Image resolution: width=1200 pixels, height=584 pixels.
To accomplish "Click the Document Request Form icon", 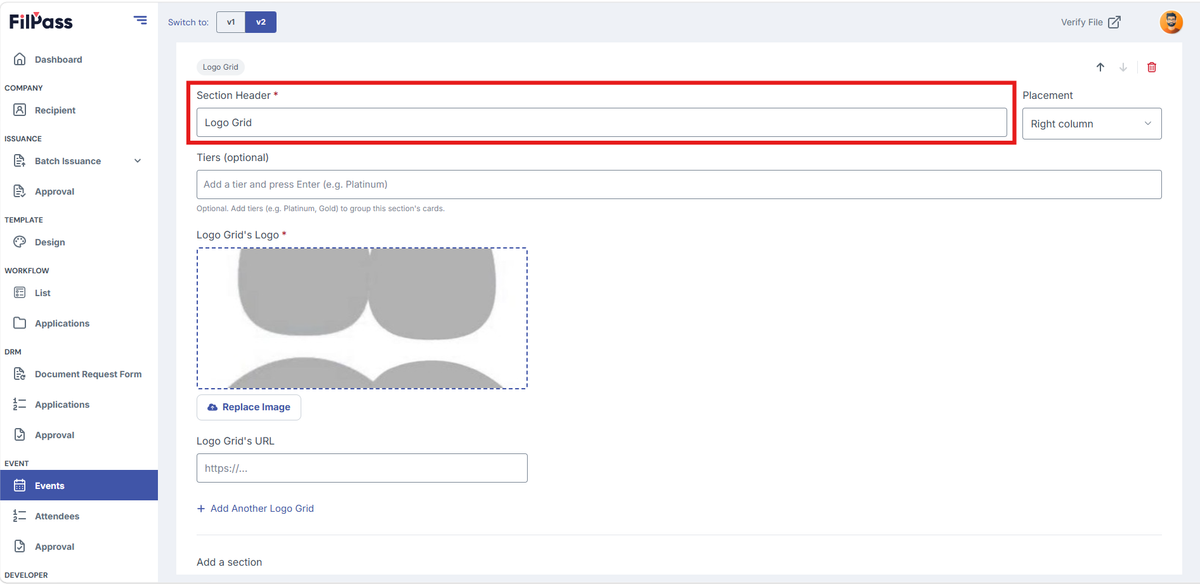I will (x=19, y=374).
